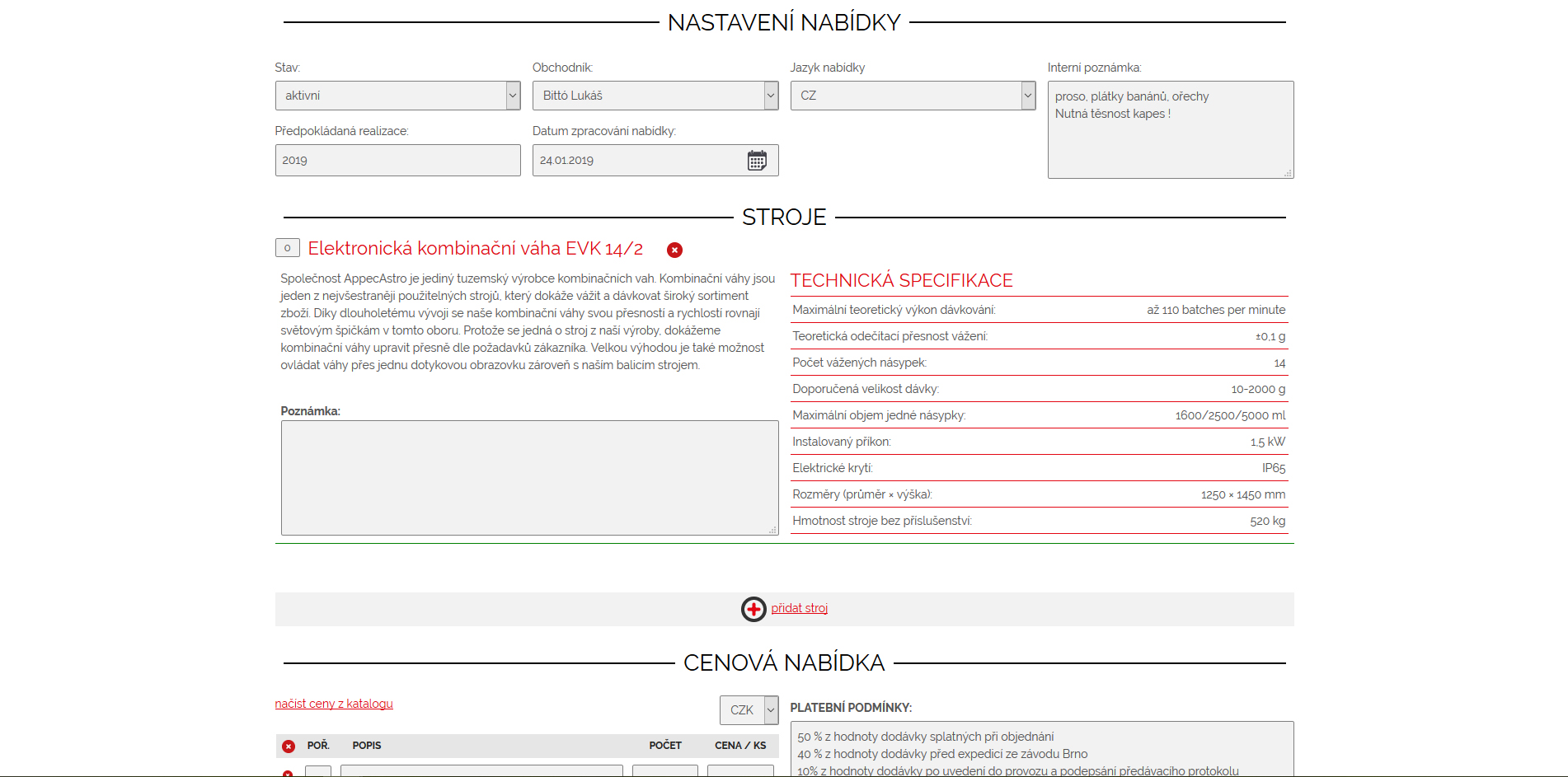Click the Maximální teoretický výkon dávkování label
This screenshot has width=1568, height=777.
coord(894,310)
